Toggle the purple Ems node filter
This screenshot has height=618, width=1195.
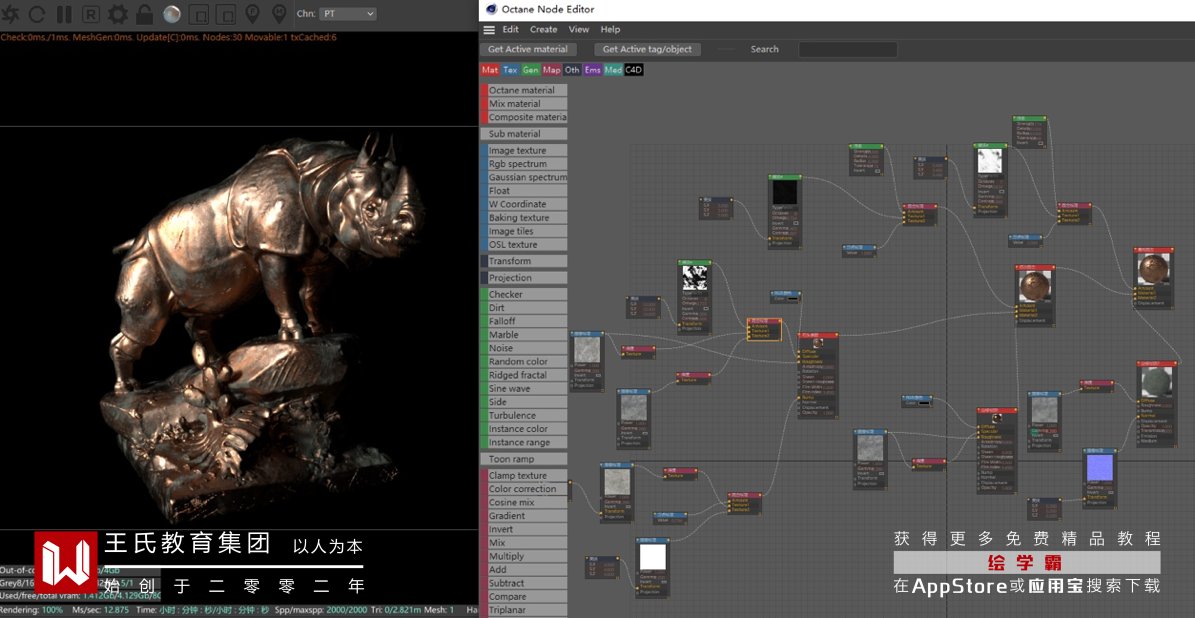(592, 70)
